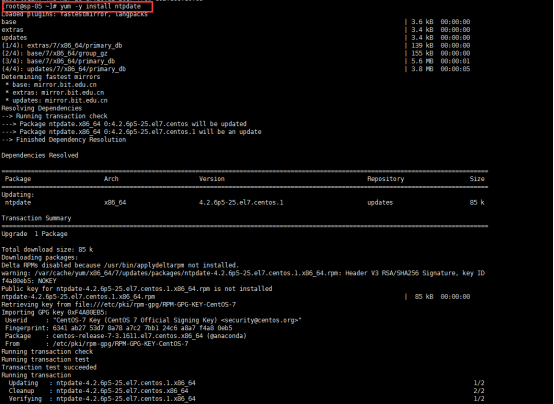Click the 'Delta RPMs disabled because' line
The height and width of the screenshot is (404, 554).
tap(120, 265)
